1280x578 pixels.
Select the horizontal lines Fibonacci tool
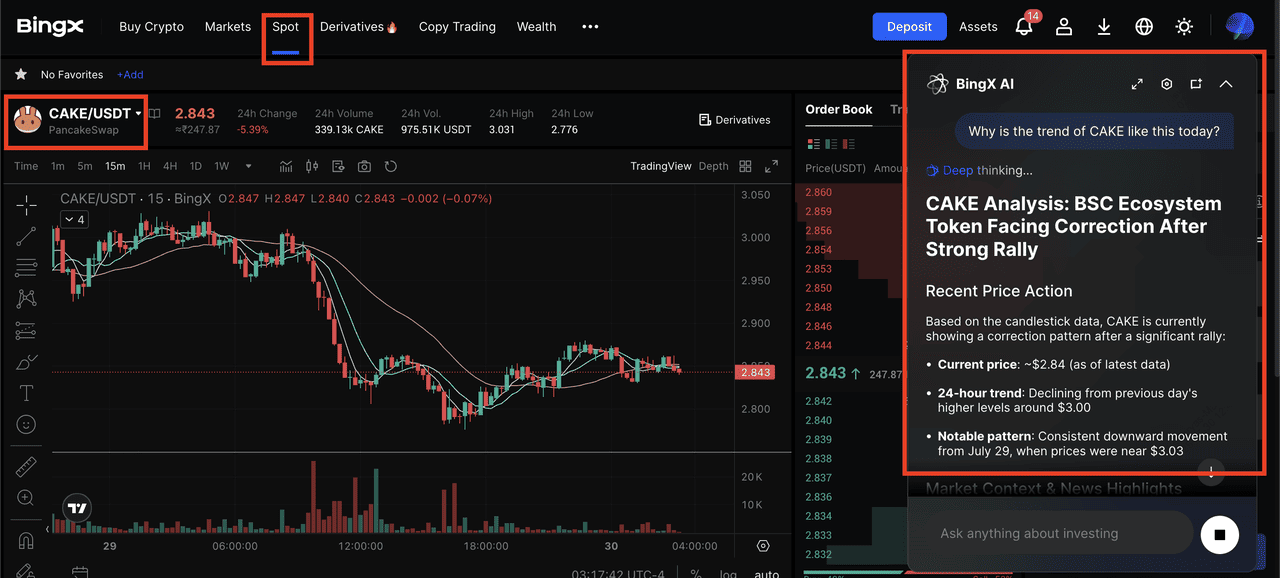tap(27, 267)
